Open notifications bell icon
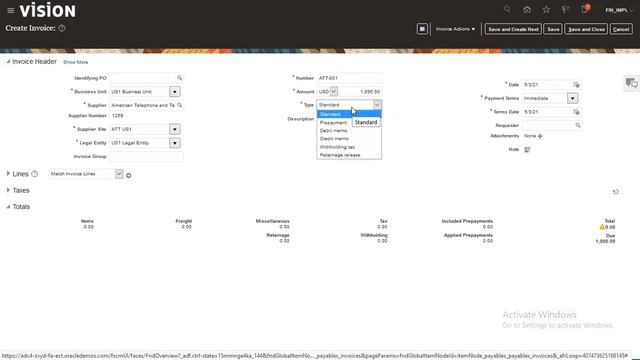 click(585, 9)
